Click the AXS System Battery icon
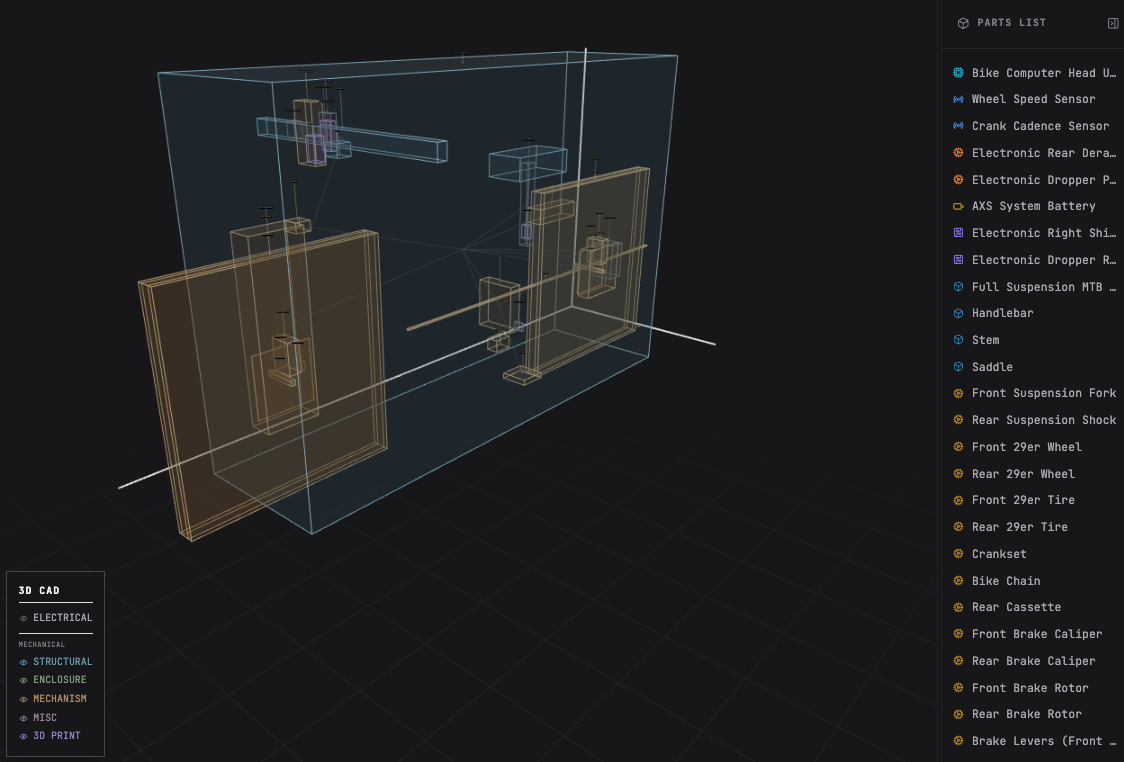Viewport: 1124px width, 762px height. (x=958, y=206)
